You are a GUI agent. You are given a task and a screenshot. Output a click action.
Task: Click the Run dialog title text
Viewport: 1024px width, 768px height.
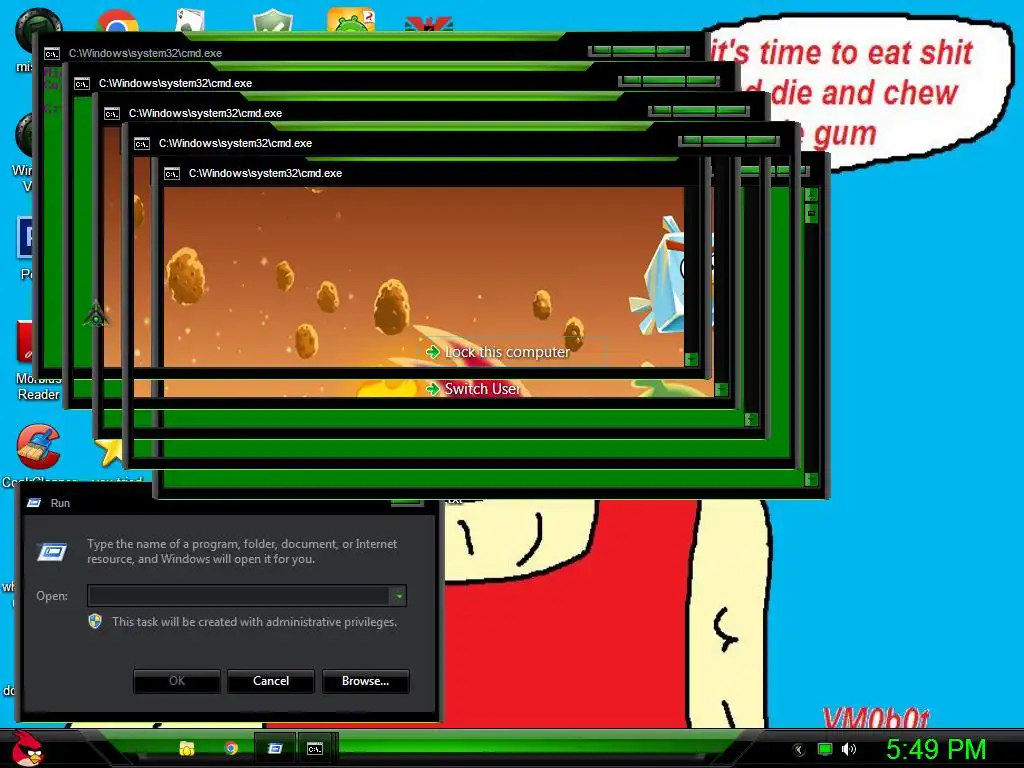tap(60, 503)
